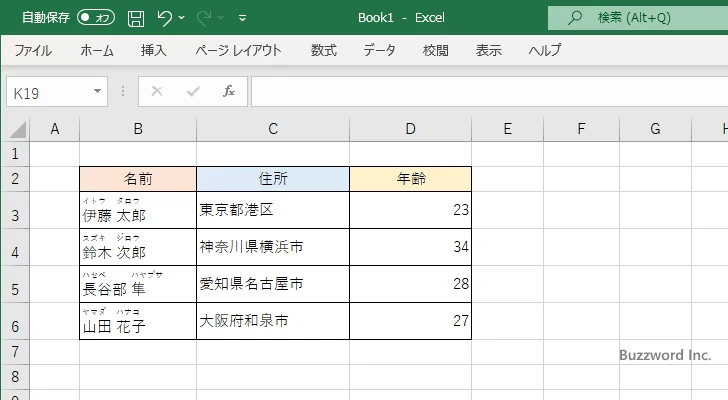Select column E header
The image size is (728, 400).
click(507, 129)
